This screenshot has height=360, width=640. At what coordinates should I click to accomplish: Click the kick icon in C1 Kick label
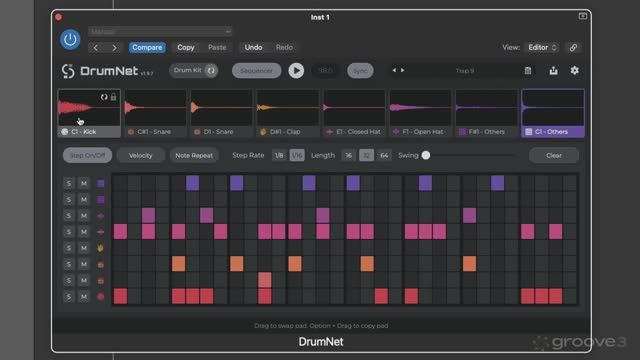64,131
